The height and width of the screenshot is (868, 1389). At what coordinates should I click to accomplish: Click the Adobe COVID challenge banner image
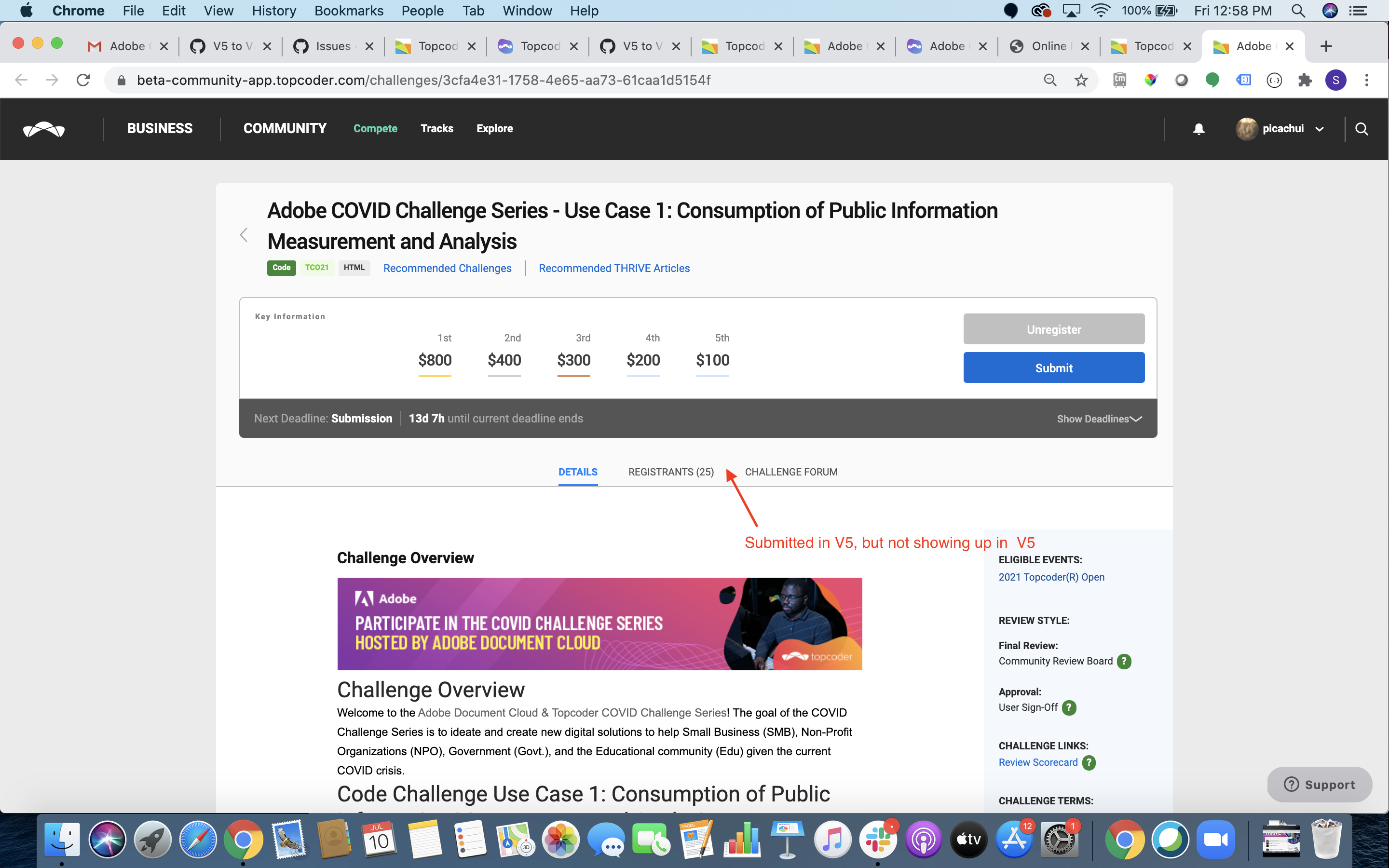coord(599,624)
